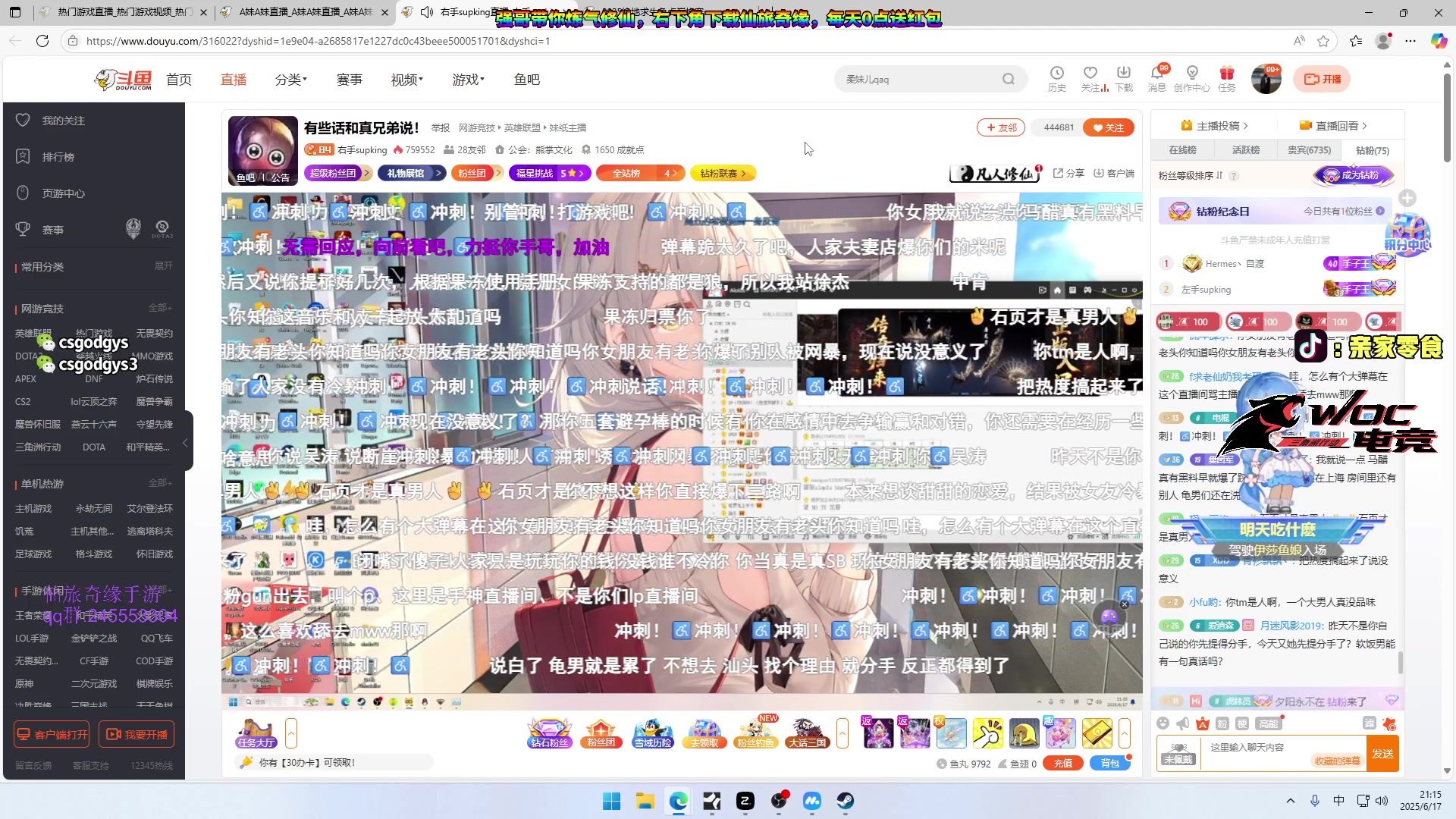Open 收藏的弹幕 saved danmaku
This screenshot has height=819, width=1456.
tap(1338, 761)
